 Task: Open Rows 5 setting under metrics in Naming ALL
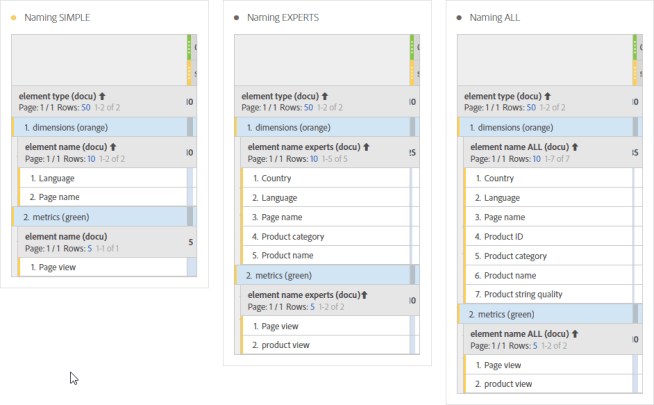(536, 346)
